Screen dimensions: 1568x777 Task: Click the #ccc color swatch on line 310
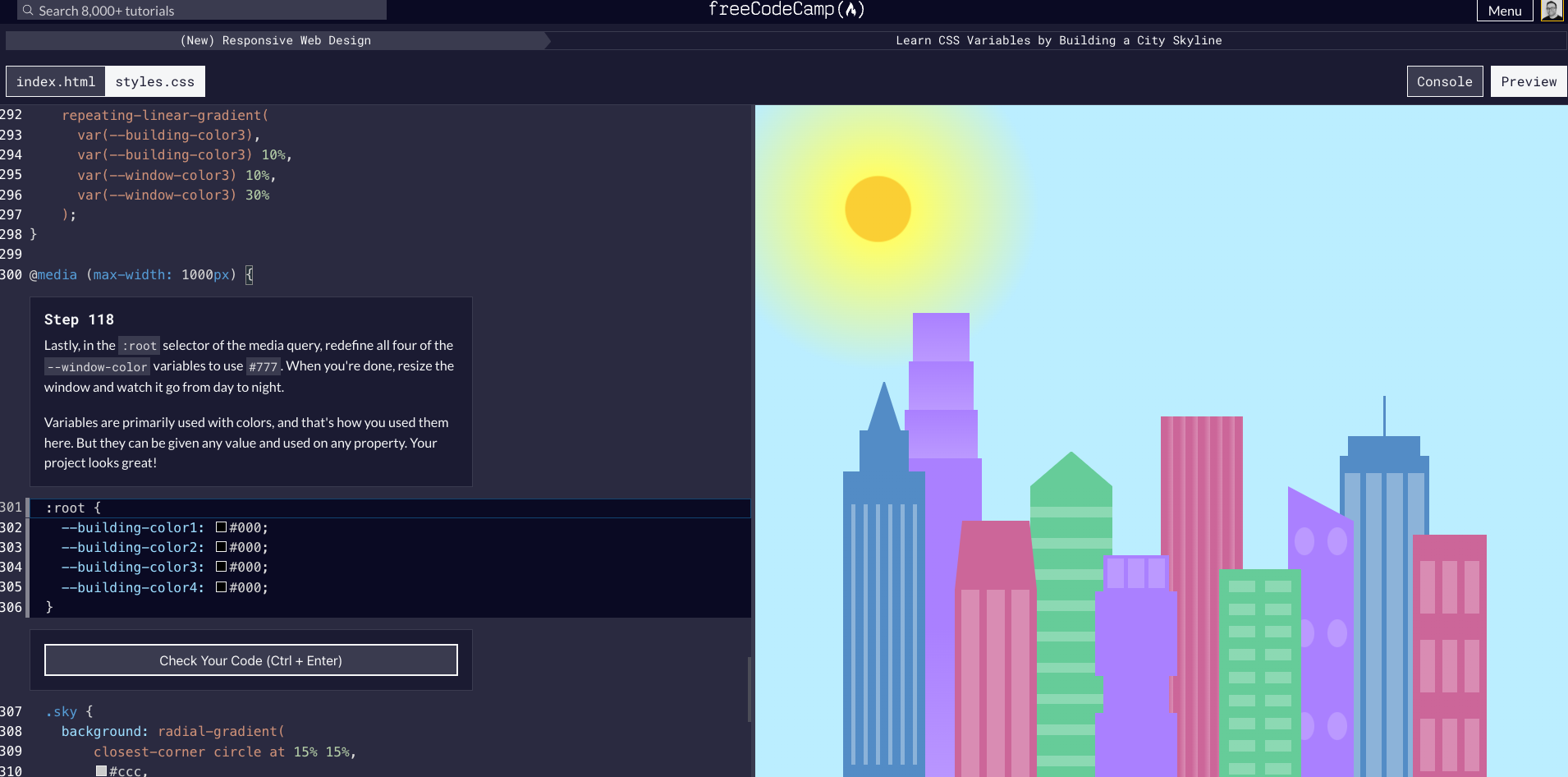click(x=100, y=770)
